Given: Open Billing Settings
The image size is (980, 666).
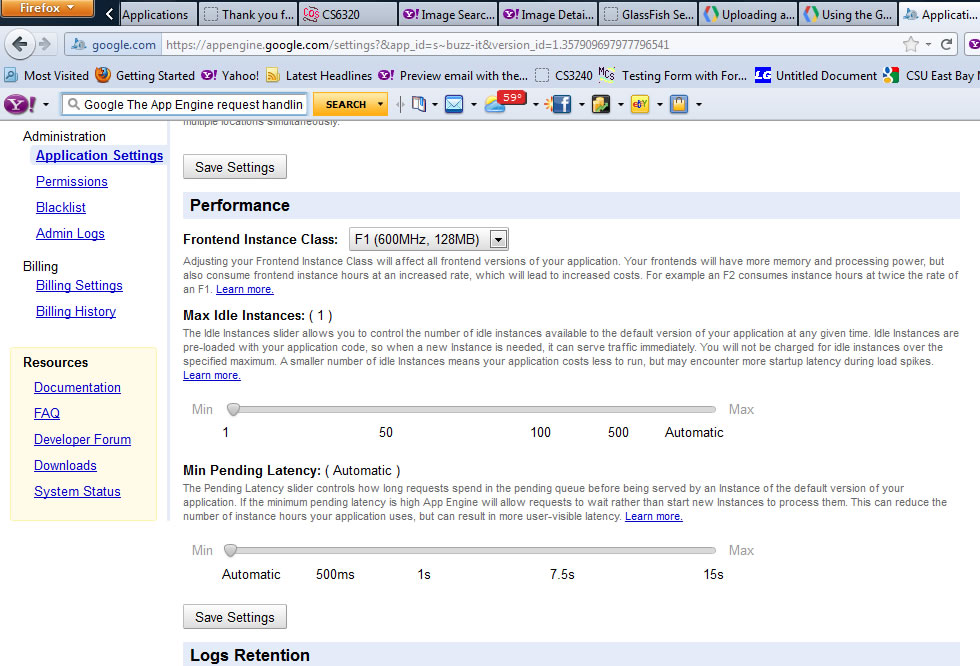Looking at the screenshot, I should click(78, 285).
